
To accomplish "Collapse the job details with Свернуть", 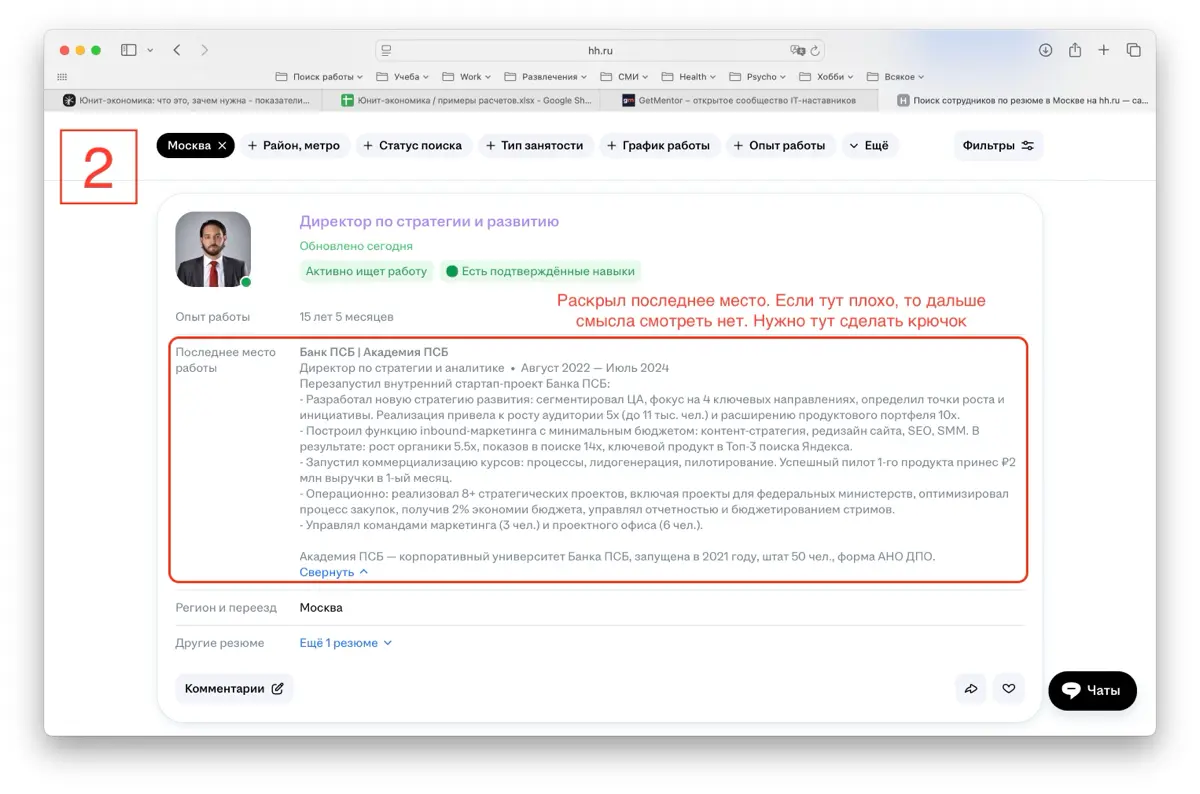I will pos(334,572).
